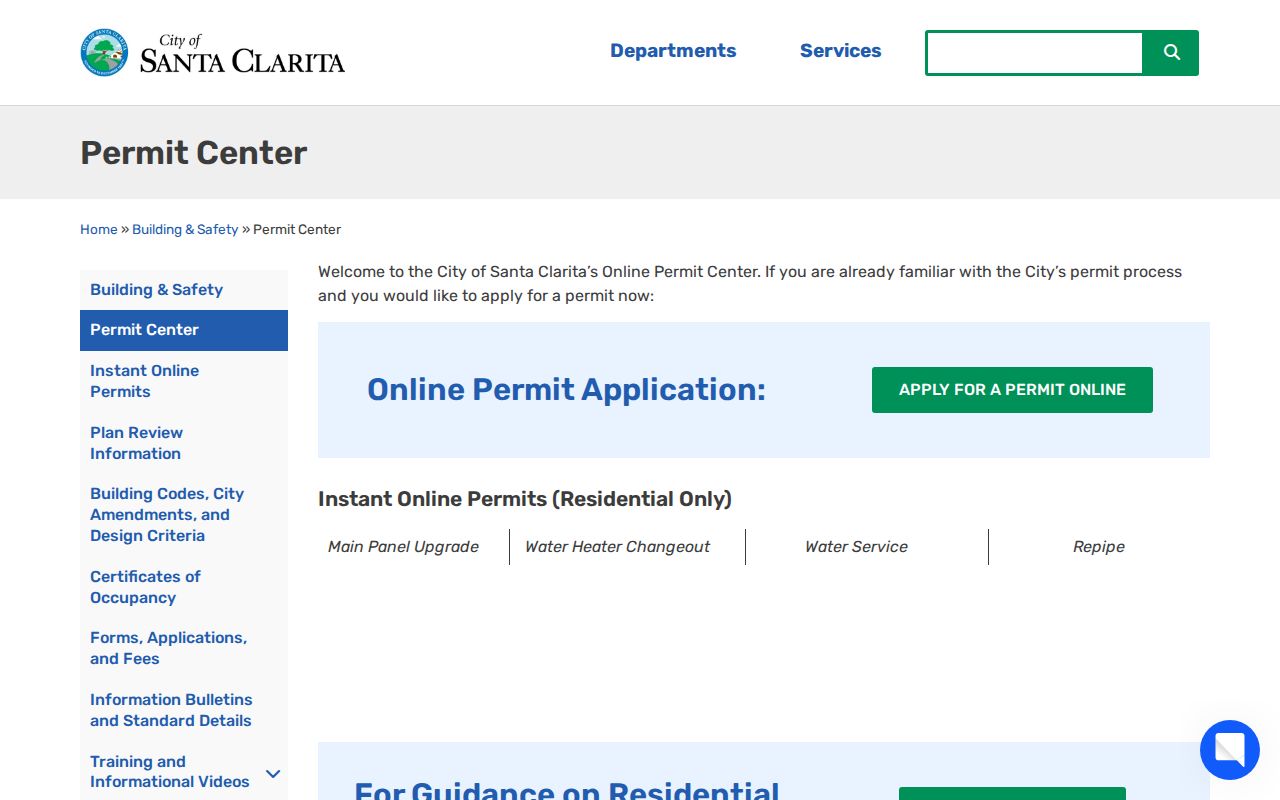
Task: Open Forms, Applications, and Fees link
Action: [184, 648]
